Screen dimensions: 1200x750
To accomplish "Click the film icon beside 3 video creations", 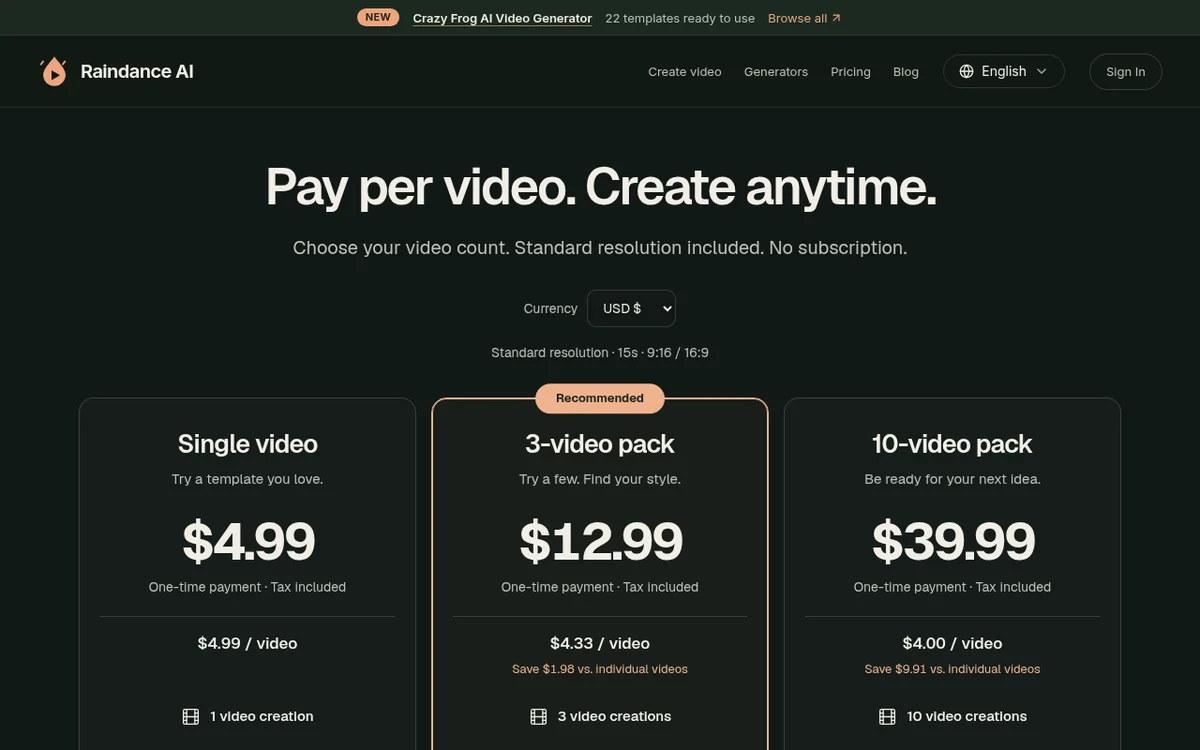I will [x=538, y=716].
